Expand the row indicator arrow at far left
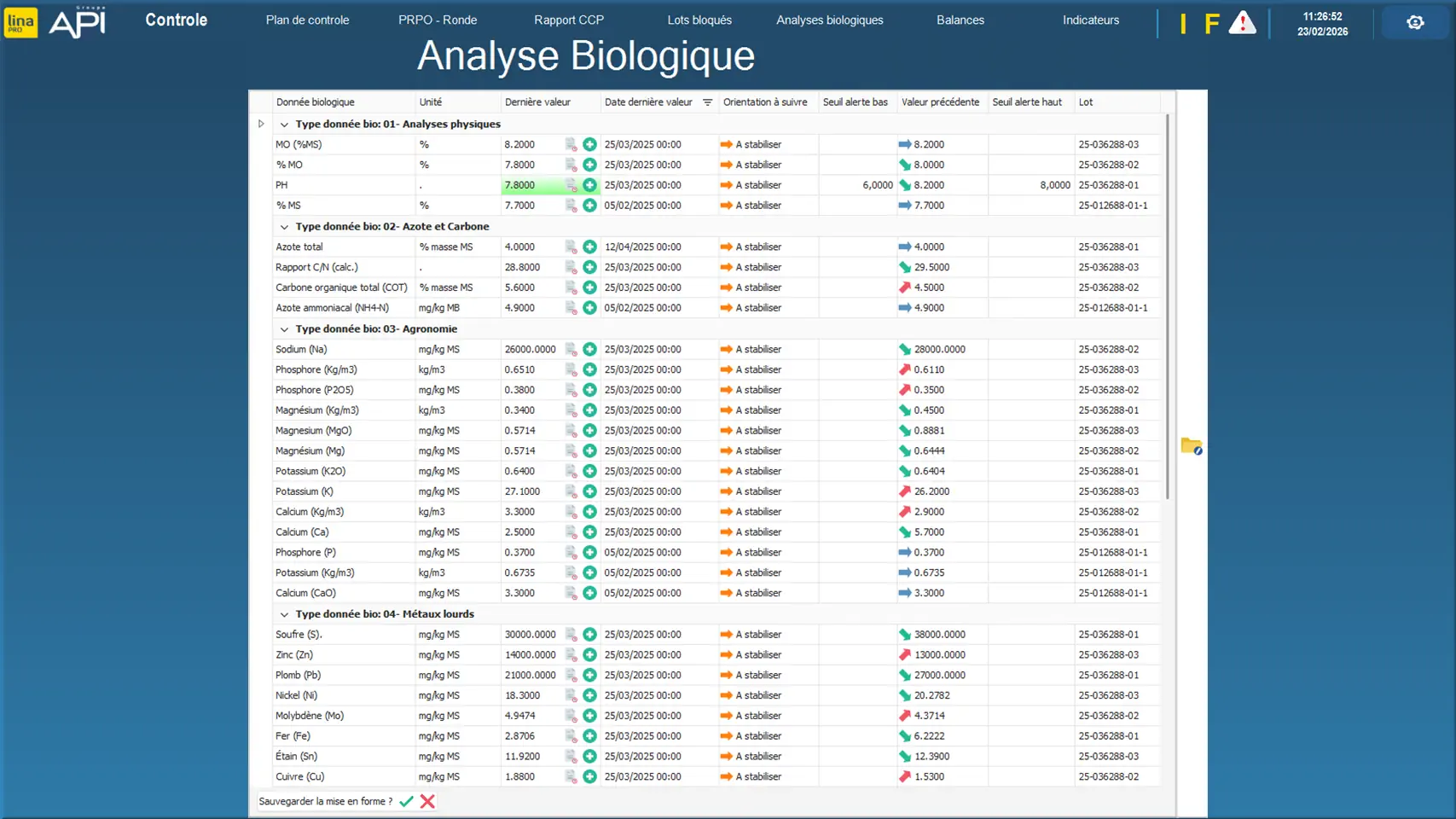The height and width of the screenshot is (819, 1456). [261, 124]
